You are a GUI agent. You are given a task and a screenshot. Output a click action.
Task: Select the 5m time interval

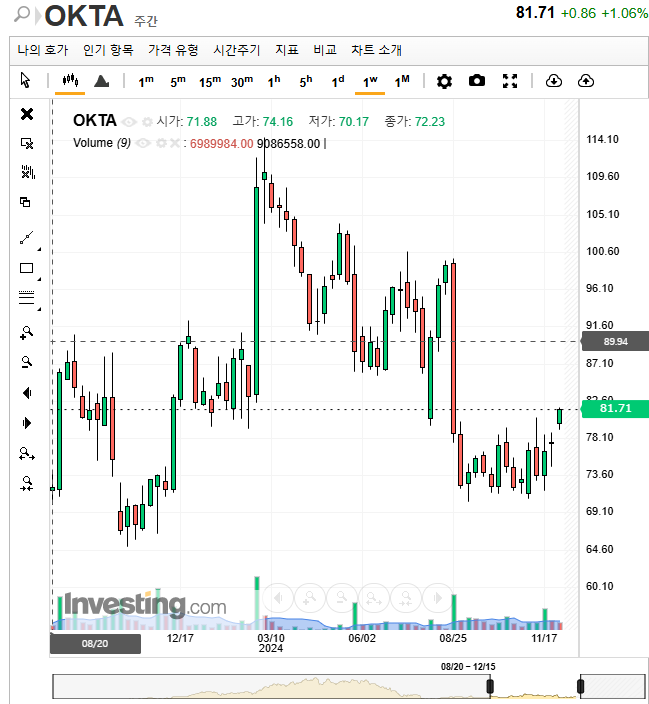177,82
